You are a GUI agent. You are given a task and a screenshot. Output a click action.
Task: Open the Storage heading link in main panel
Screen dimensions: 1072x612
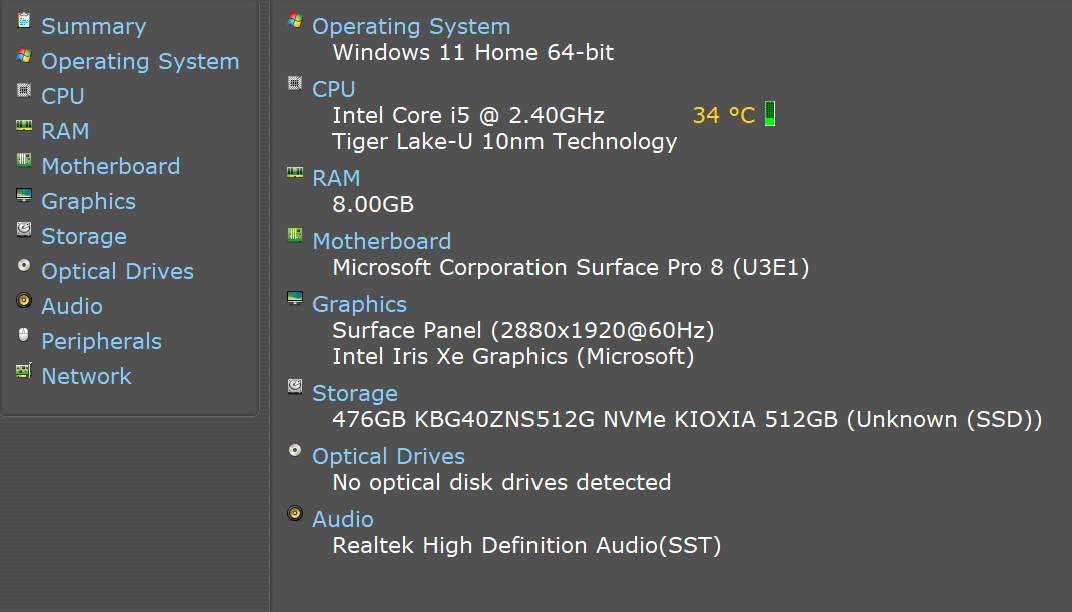(355, 393)
